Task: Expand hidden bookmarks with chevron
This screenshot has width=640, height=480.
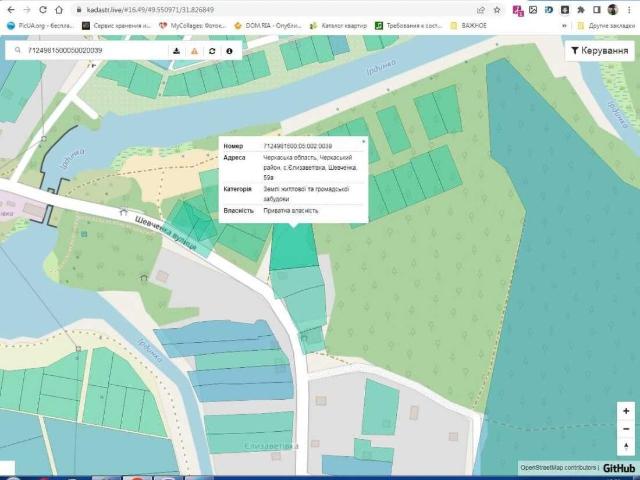Action: [x=564, y=25]
